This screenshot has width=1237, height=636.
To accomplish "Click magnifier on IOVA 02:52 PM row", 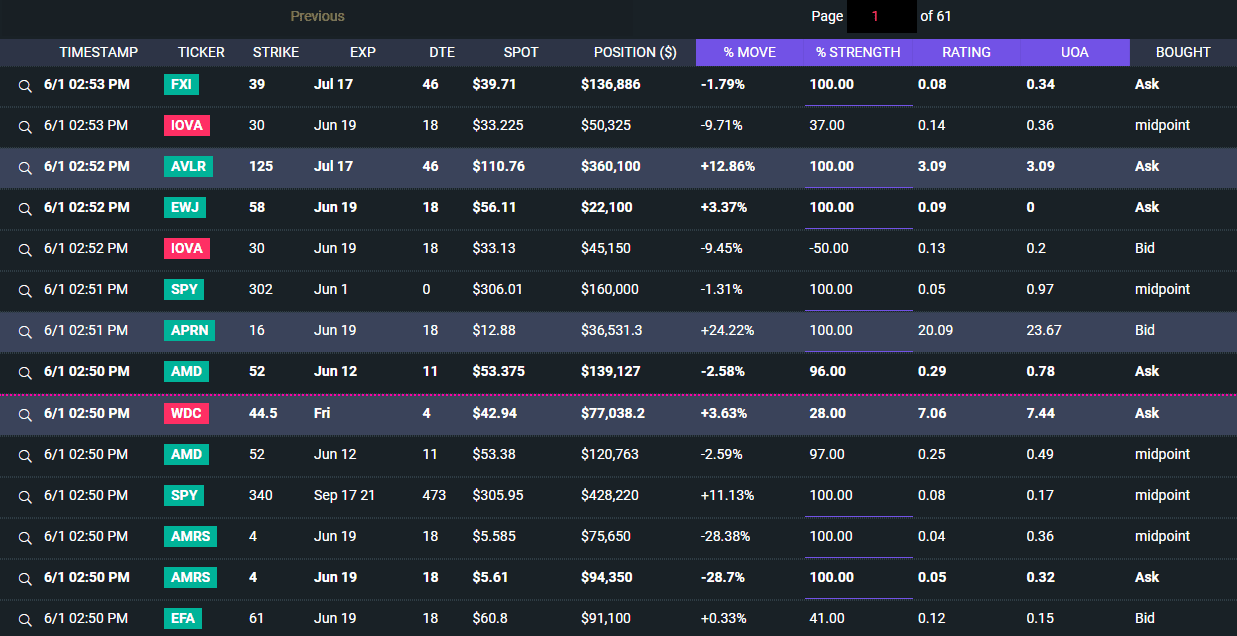I will (25, 249).
